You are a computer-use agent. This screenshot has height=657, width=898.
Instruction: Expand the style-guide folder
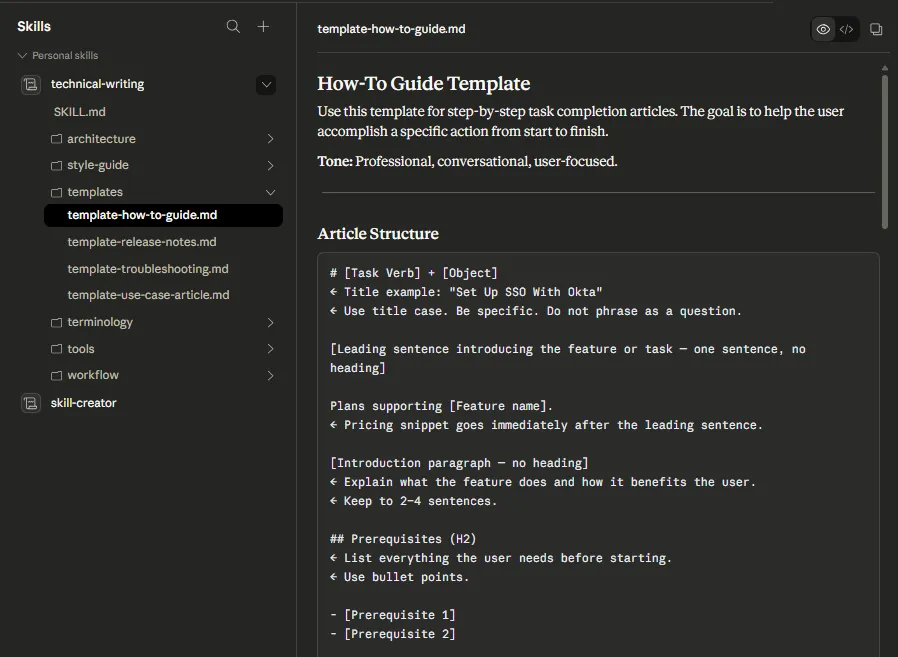(270, 165)
